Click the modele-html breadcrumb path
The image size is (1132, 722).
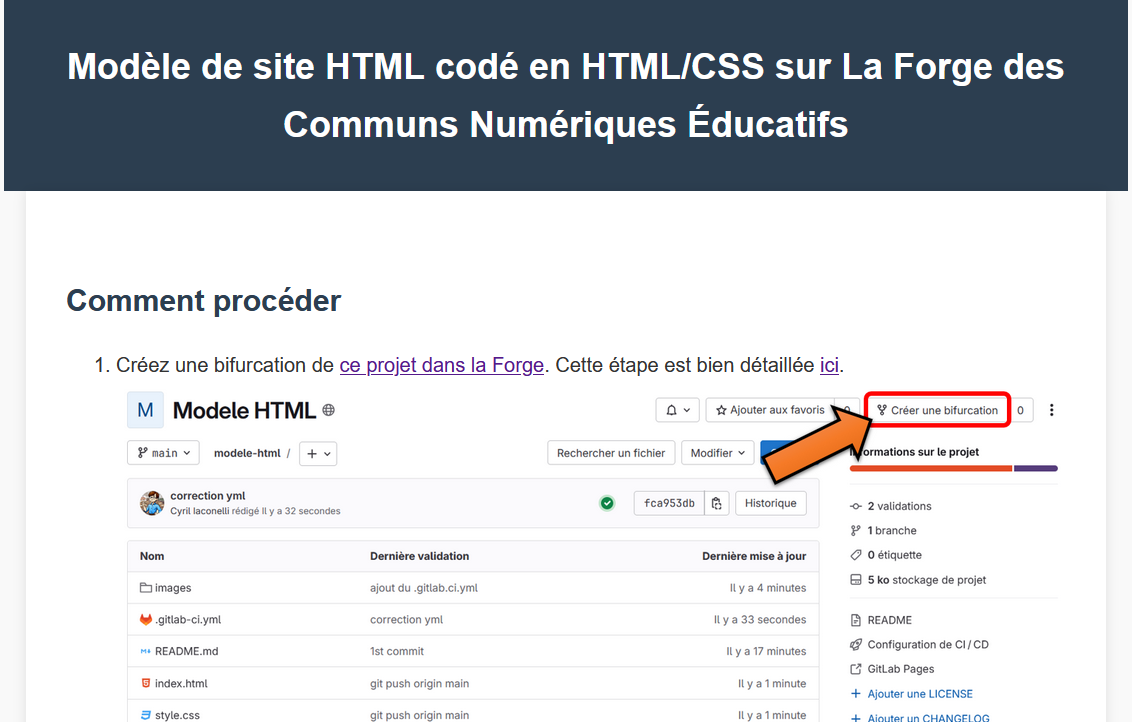pyautogui.click(x=247, y=453)
